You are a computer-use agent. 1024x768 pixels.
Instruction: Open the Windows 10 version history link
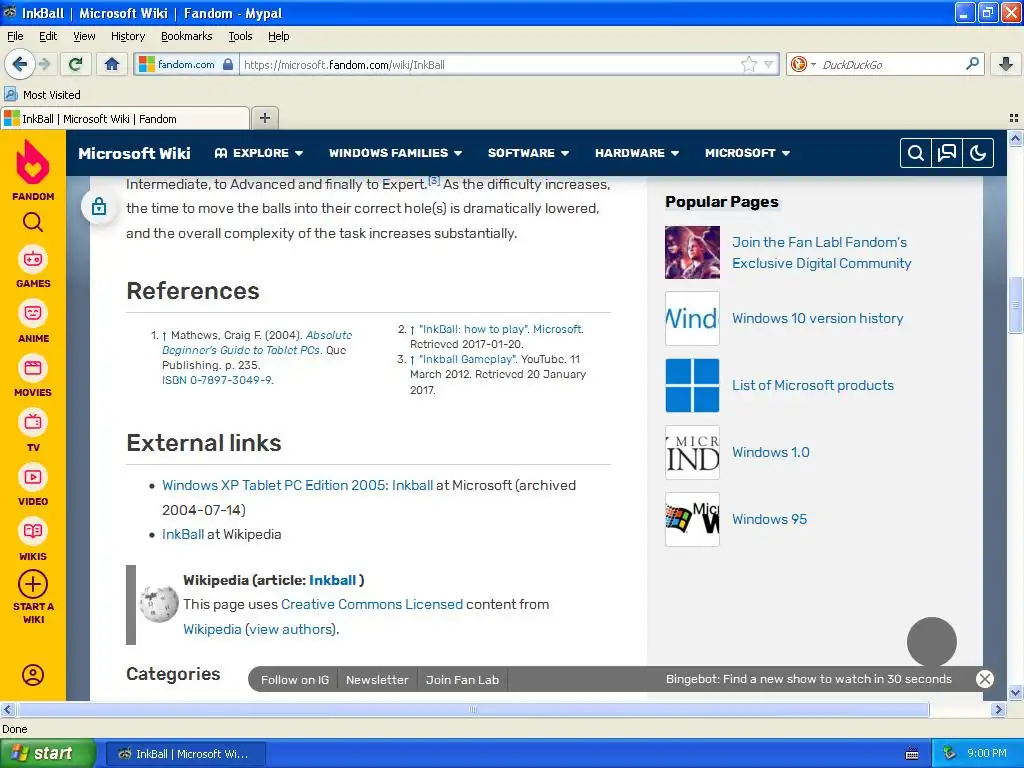(818, 318)
